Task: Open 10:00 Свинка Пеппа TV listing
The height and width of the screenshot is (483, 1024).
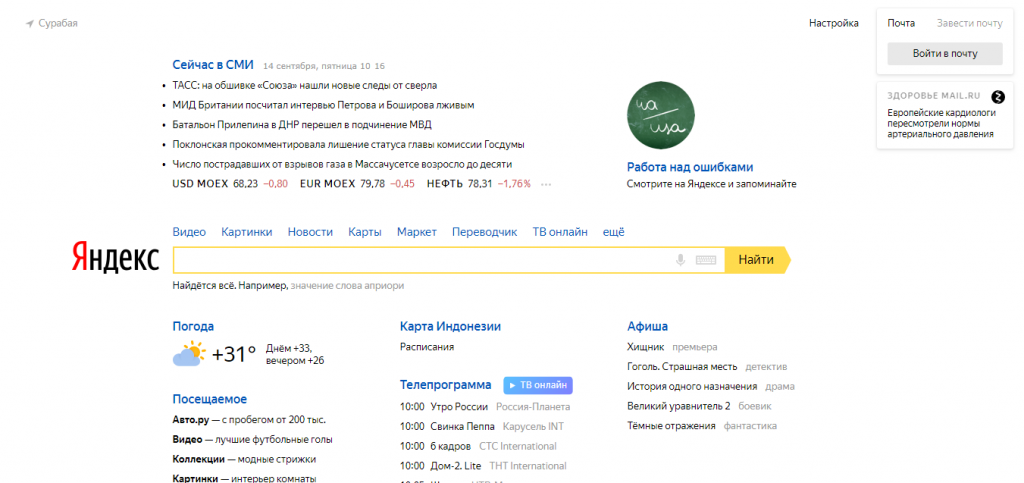Action: 482,427
